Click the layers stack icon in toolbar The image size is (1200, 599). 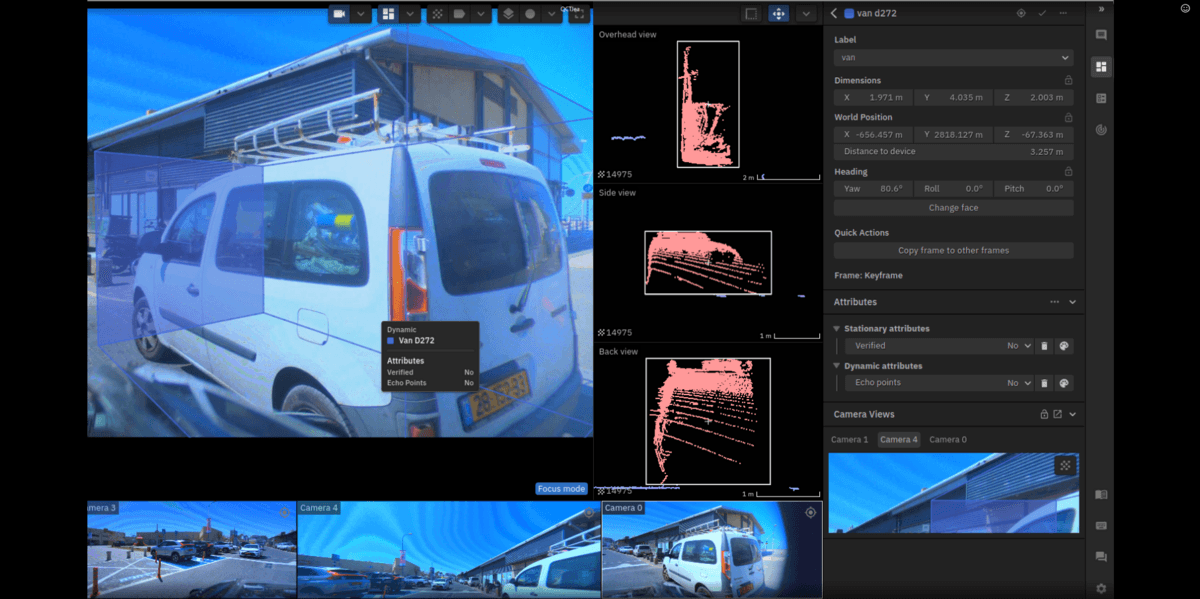point(508,14)
